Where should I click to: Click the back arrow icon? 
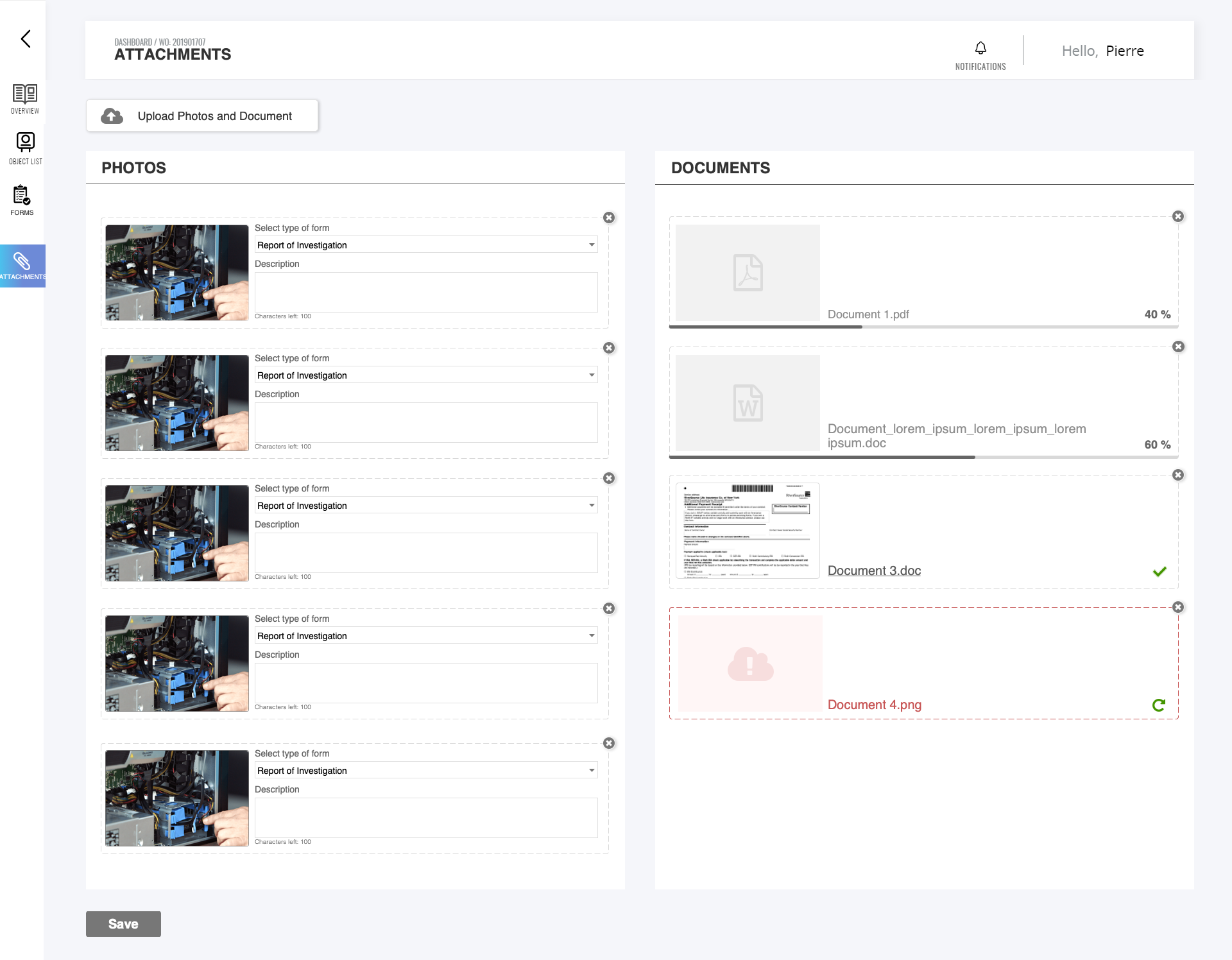[x=26, y=39]
